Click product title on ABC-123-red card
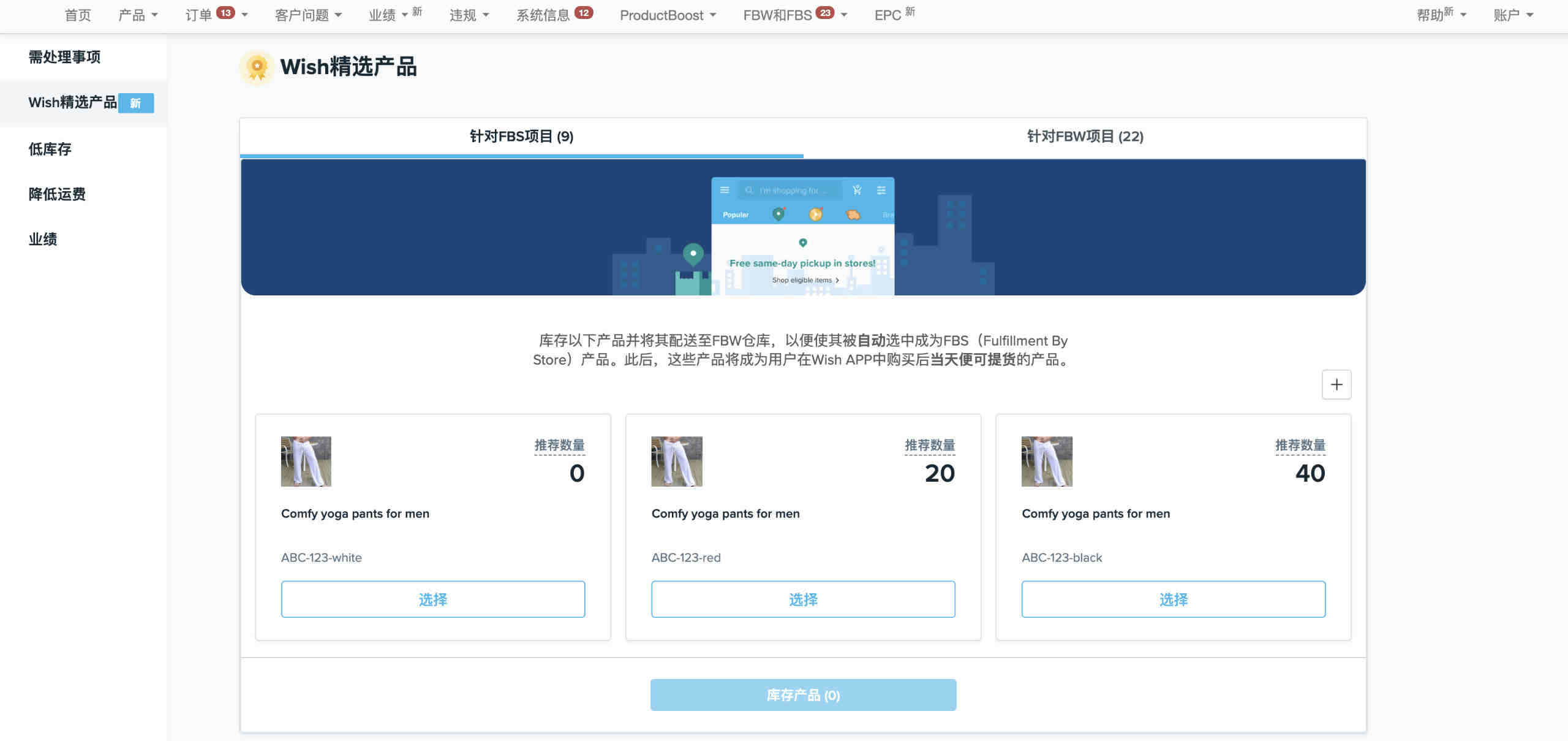The width and height of the screenshot is (1568, 741). [725, 514]
